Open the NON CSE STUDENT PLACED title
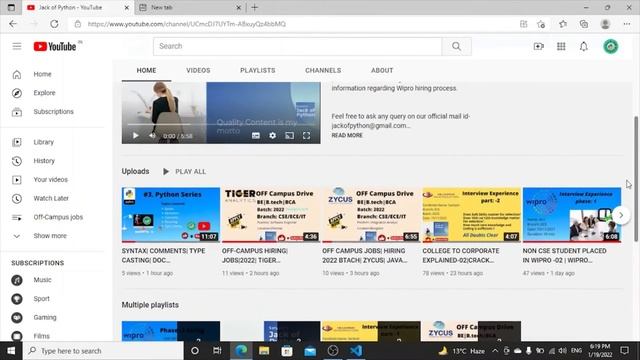The image size is (640, 360). tap(564, 256)
